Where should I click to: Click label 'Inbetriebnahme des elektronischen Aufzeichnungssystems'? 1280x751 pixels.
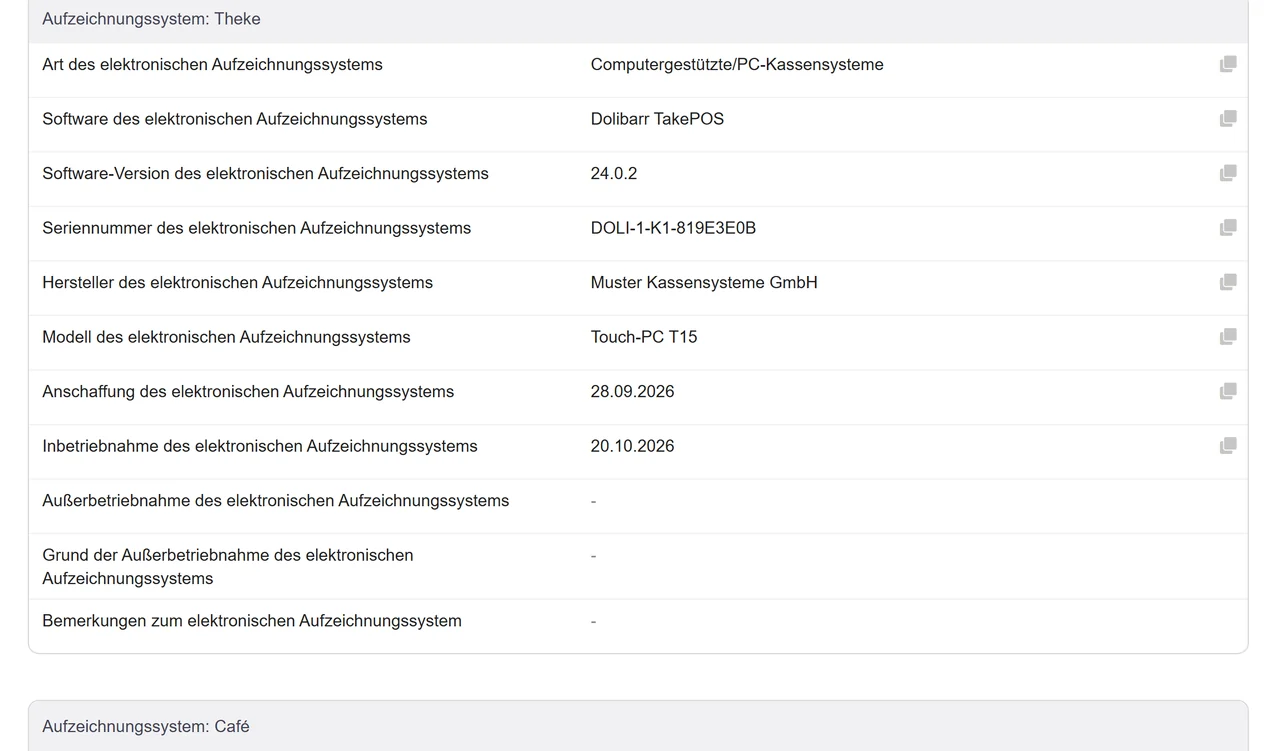(260, 446)
